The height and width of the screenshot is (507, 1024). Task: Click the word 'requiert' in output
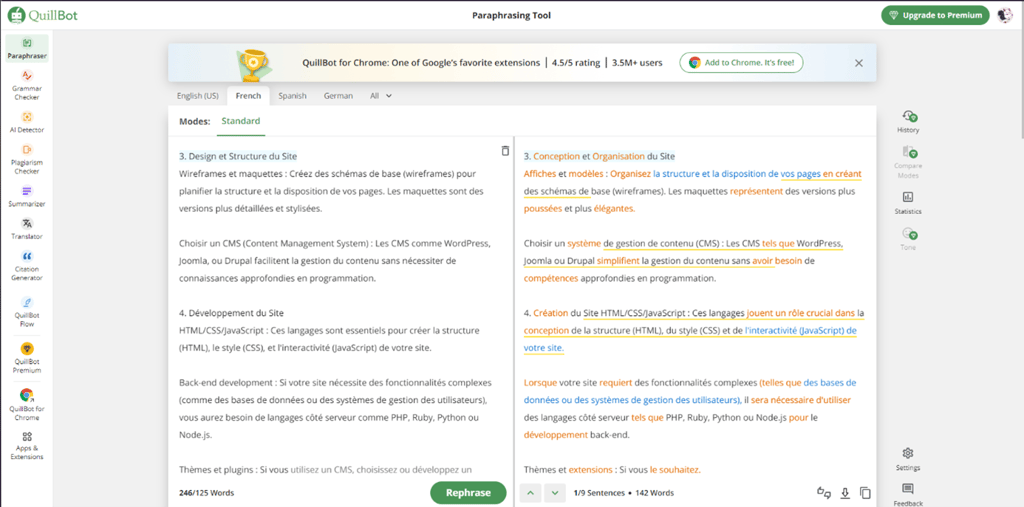coord(616,382)
